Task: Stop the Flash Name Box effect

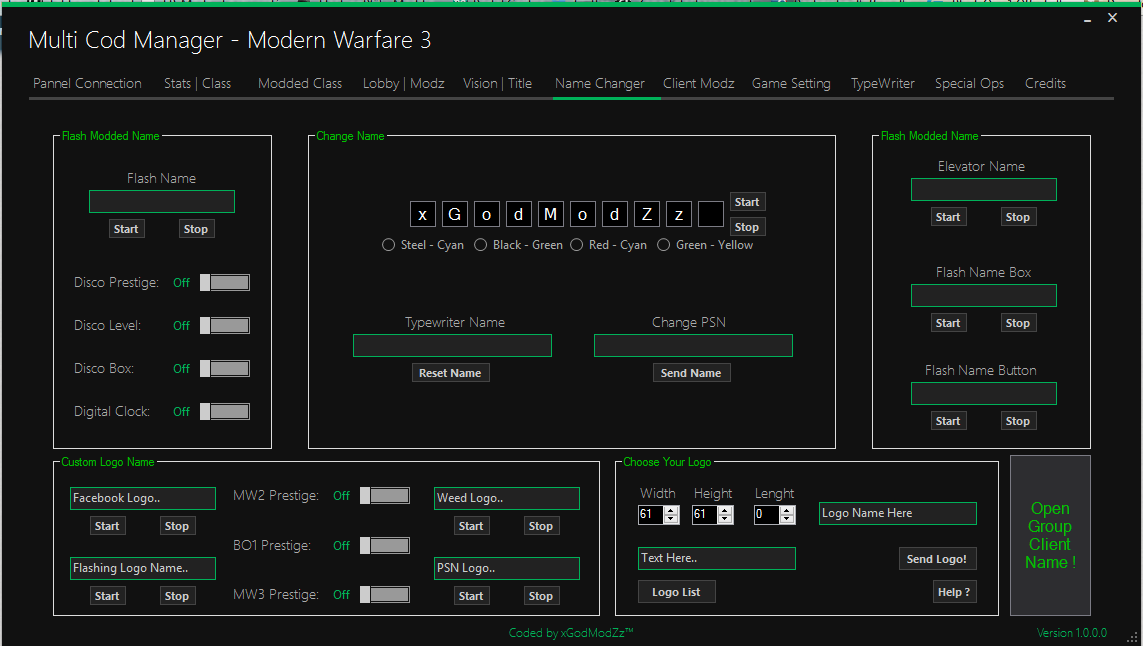Action: [1018, 323]
